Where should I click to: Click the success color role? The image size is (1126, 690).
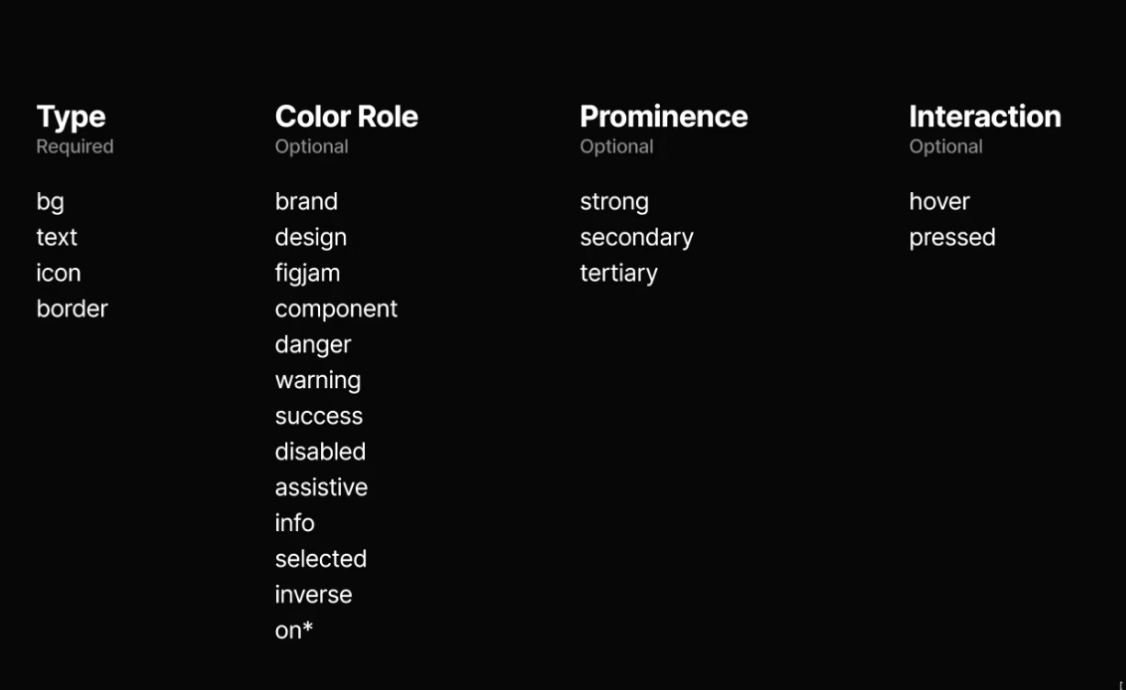319,416
